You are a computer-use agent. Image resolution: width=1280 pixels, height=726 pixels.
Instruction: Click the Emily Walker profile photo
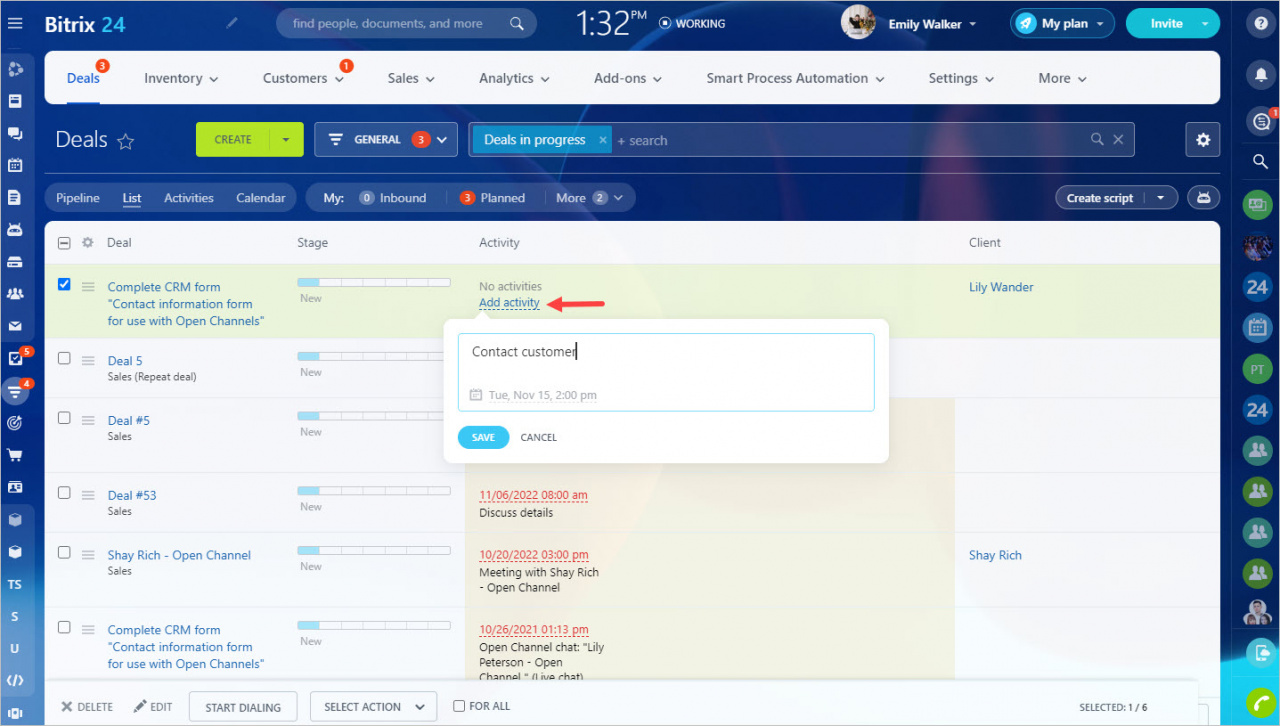click(x=858, y=23)
